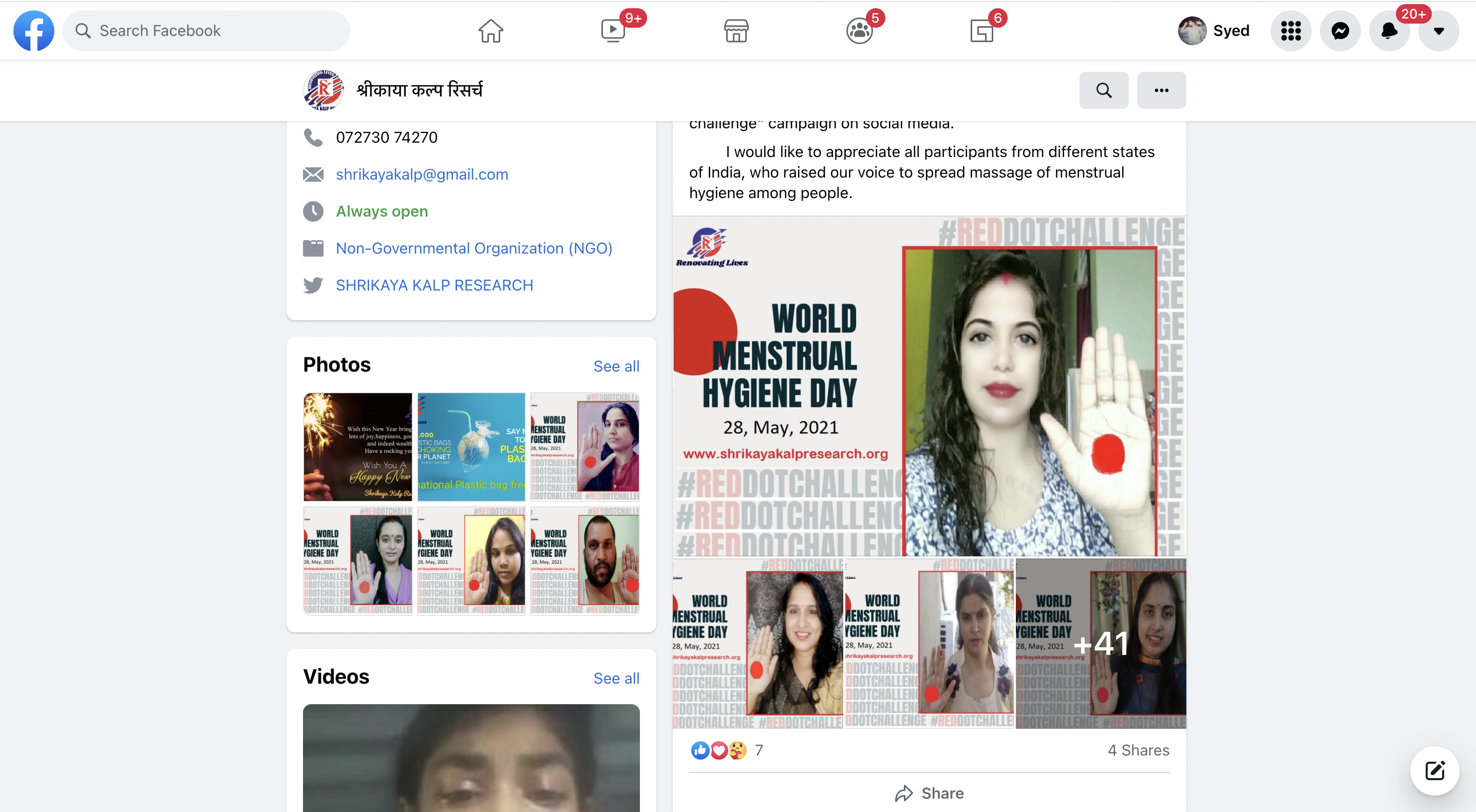Image resolution: width=1476 pixels, height=812 pixels.
Task: Click the new message compose icon
Action: click(1434, 771)
